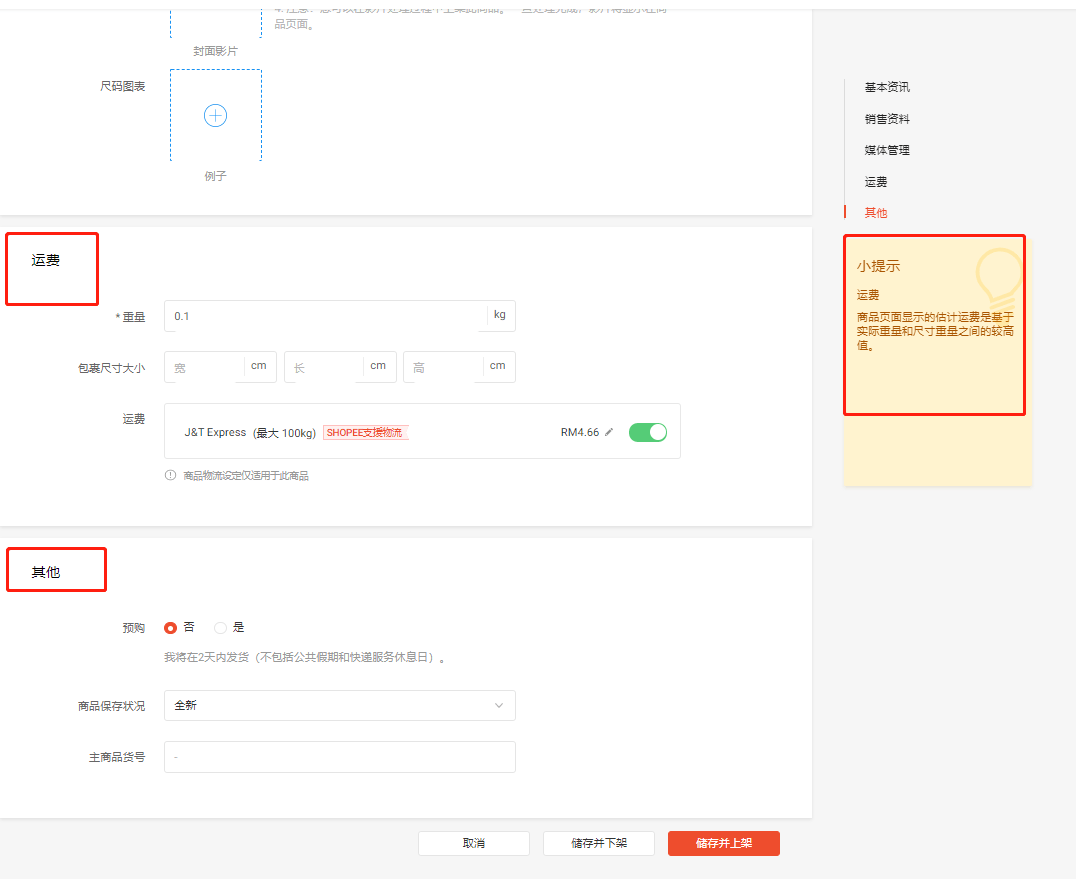This screenshot has height=879, width=1076.
Task: Click the 宽 package width input
Action: tap(200, 367)
